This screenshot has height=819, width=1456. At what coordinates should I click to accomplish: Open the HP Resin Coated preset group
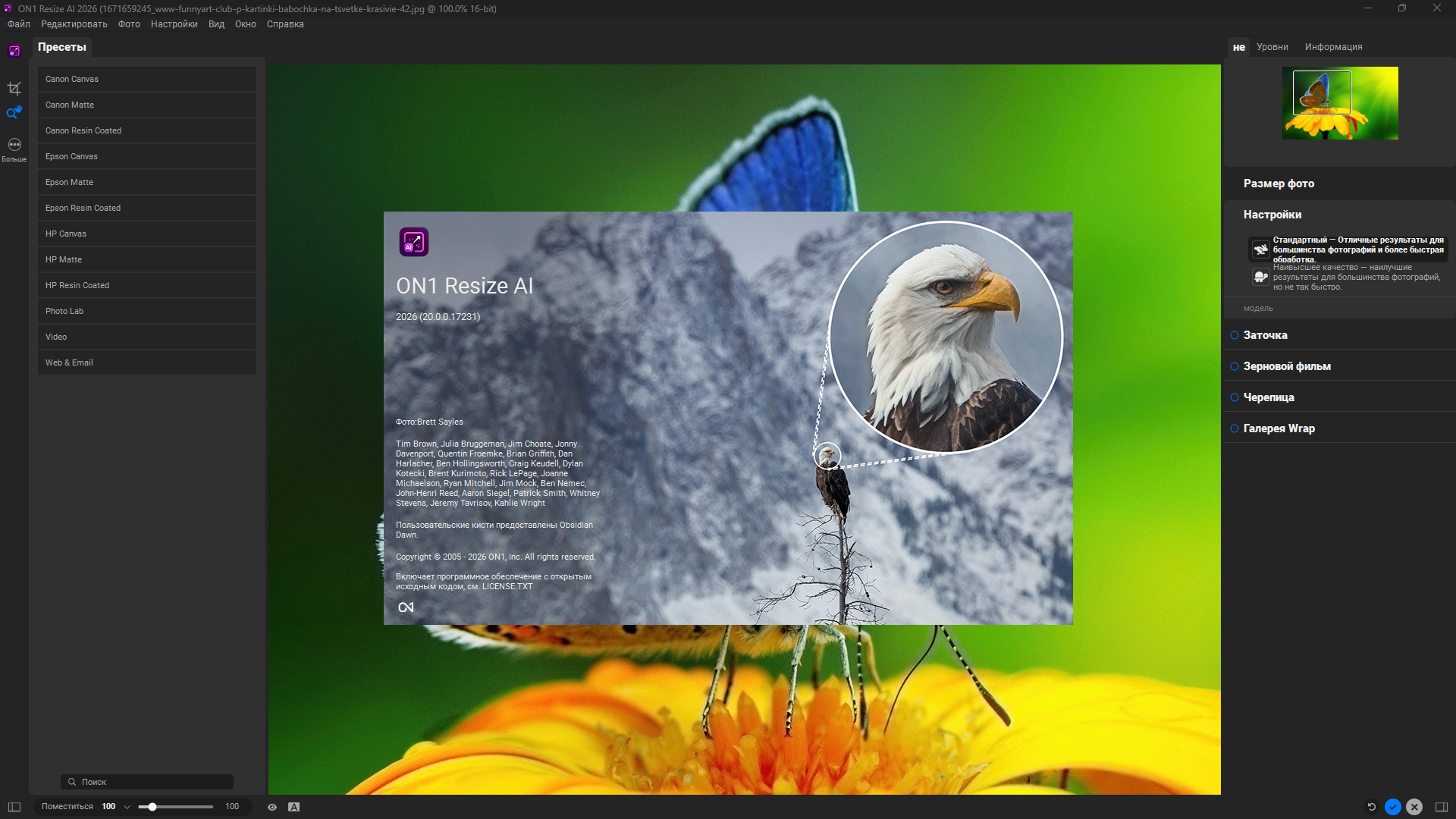(x=147, y=285)
